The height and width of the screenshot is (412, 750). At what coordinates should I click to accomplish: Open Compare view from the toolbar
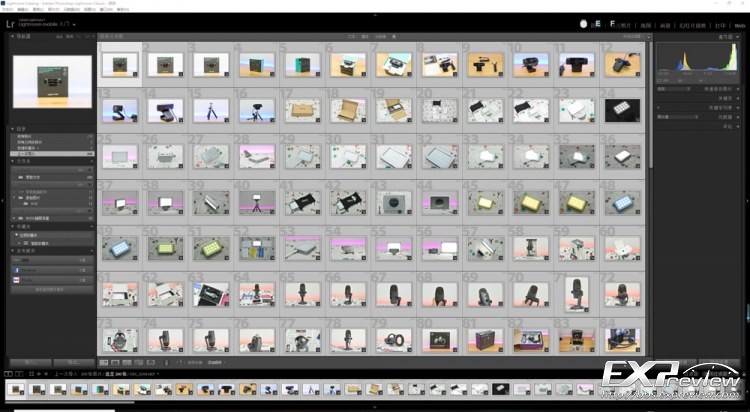[x=128, y=362]
